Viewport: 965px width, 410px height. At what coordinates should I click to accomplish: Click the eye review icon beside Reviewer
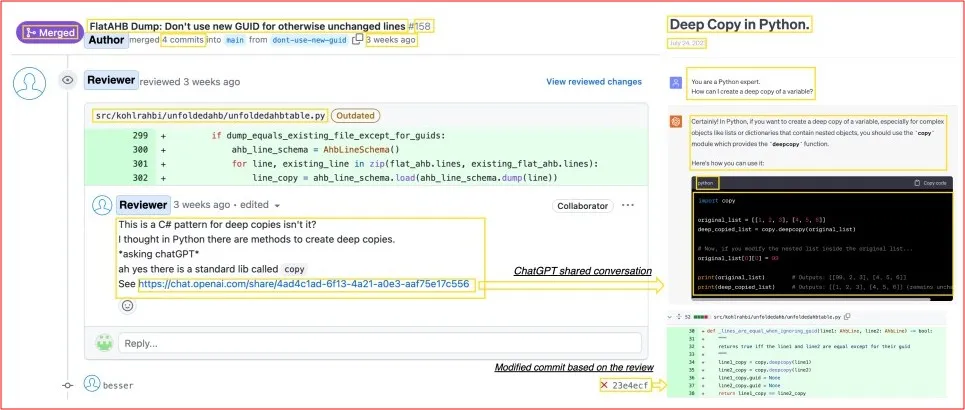(x=68, y=80)
